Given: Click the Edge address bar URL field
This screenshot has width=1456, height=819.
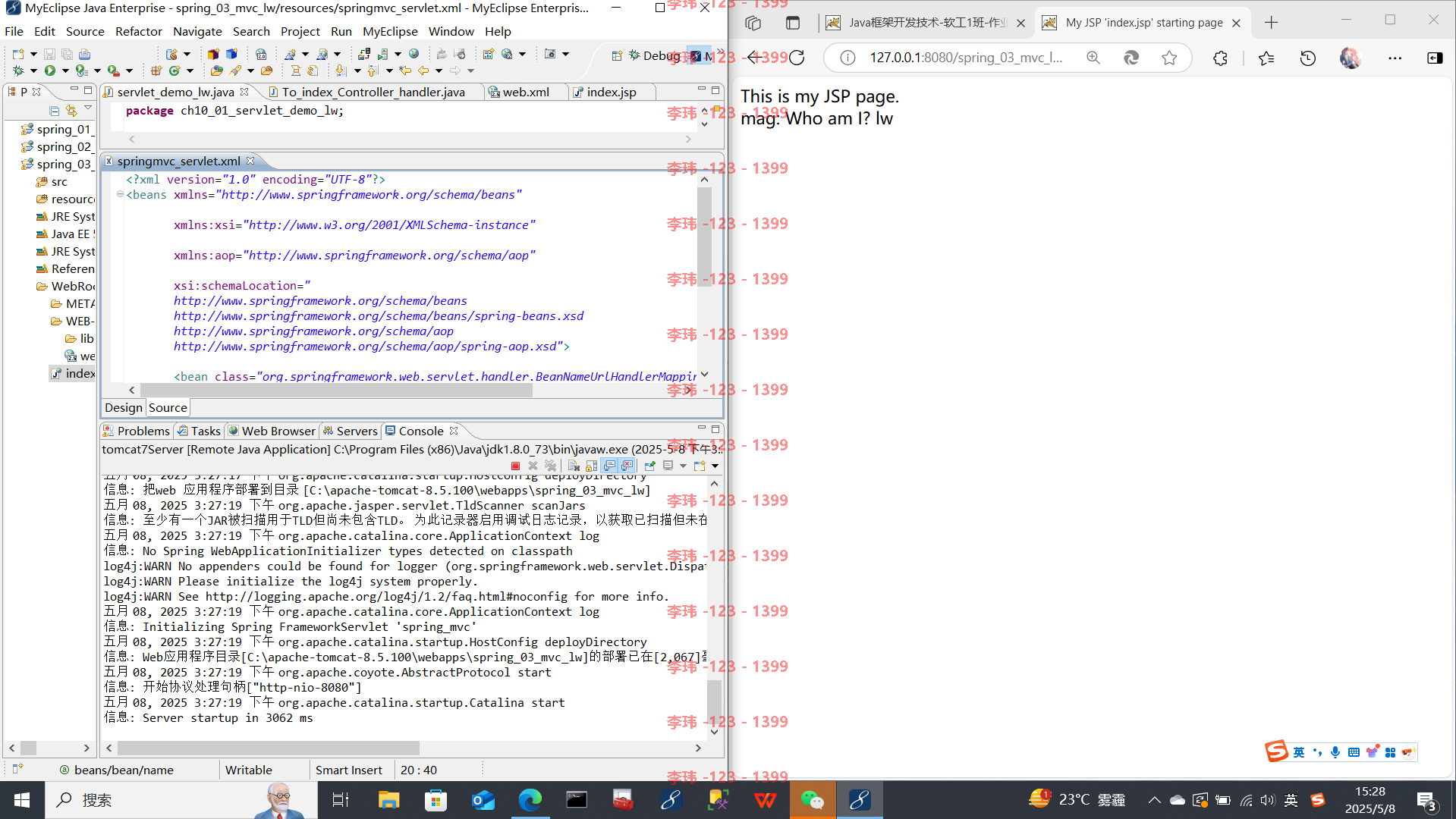Looking at the screenshot, I should 966,58.
